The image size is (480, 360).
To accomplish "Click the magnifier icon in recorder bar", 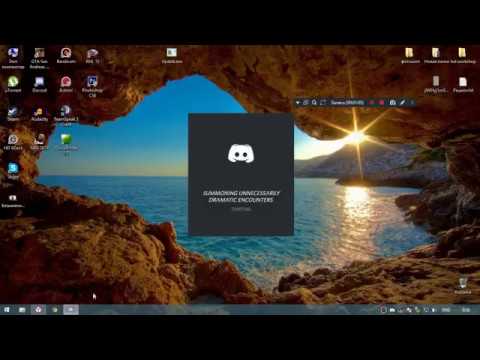I will point(314,103).
